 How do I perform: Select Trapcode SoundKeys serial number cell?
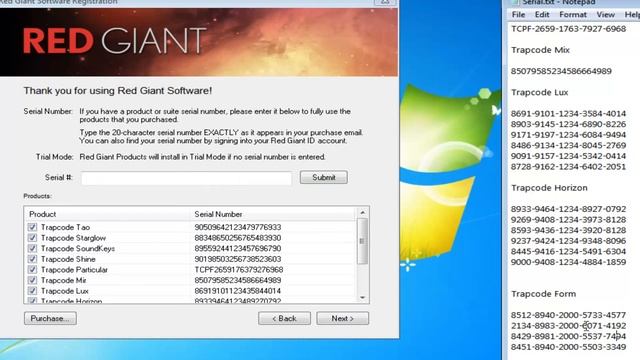click(238, 248)
